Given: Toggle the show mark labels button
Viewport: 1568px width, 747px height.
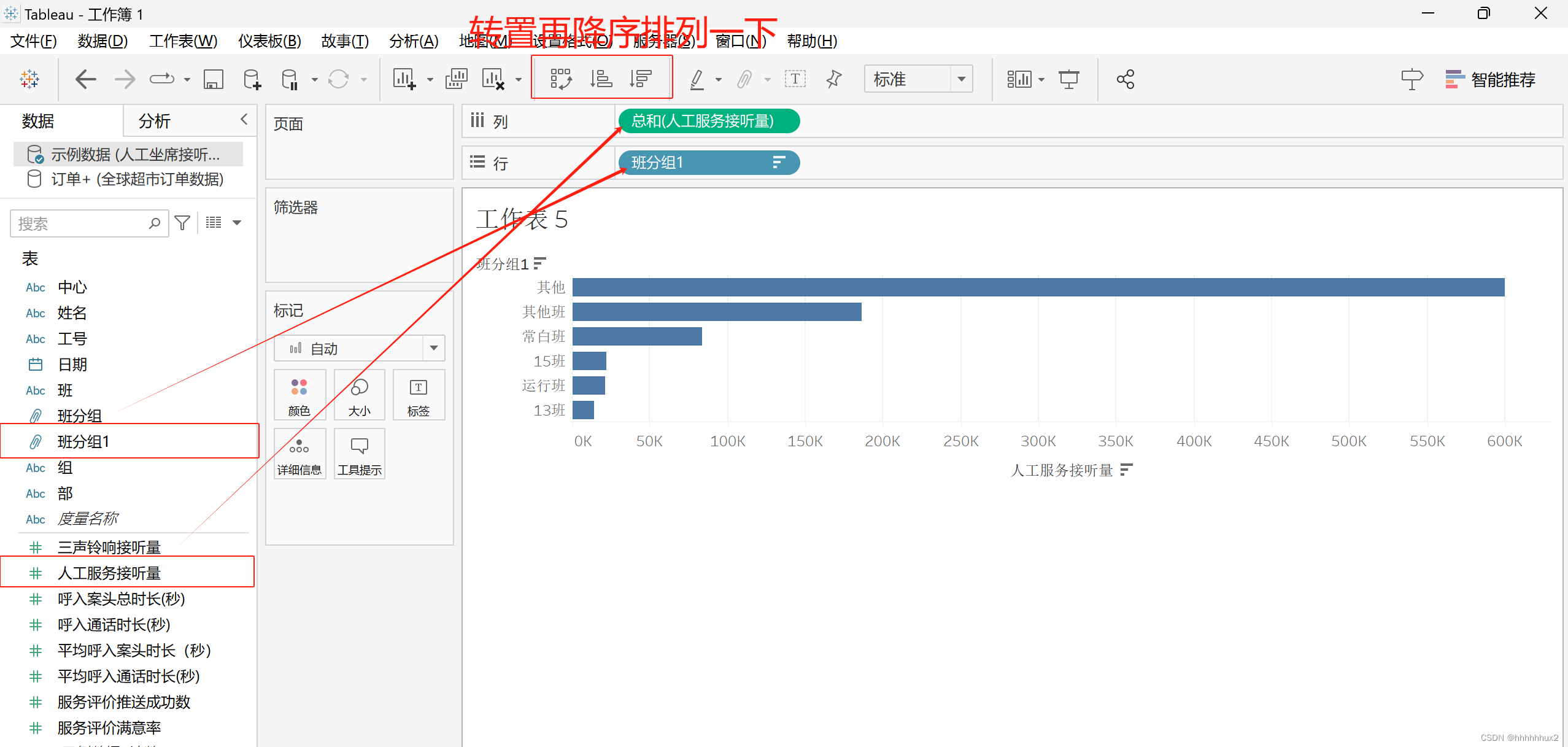Looking at the screenshot, I should tap(795, 79).
